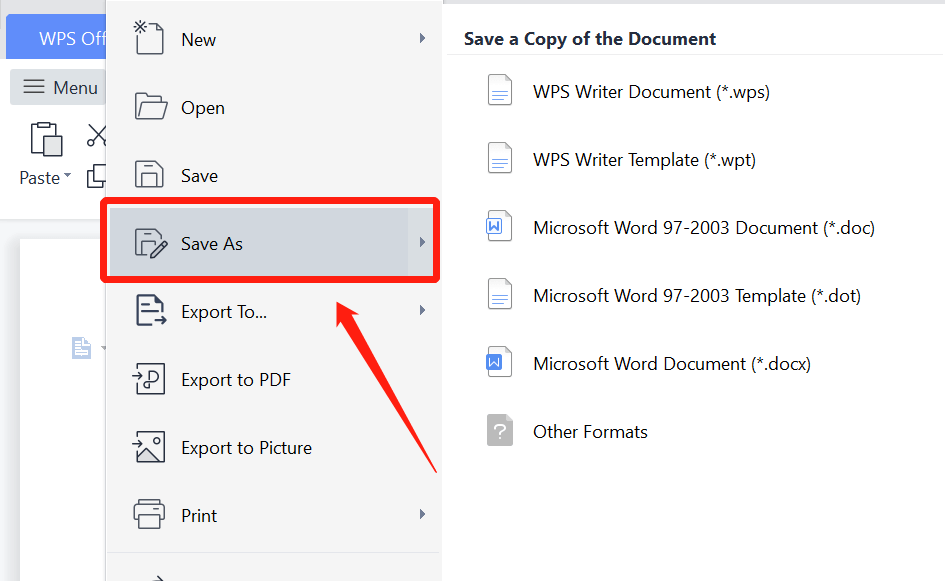The width and height of the screenshot is (945, 581).
Task: Click the New document icon
Action: [148, 37]
